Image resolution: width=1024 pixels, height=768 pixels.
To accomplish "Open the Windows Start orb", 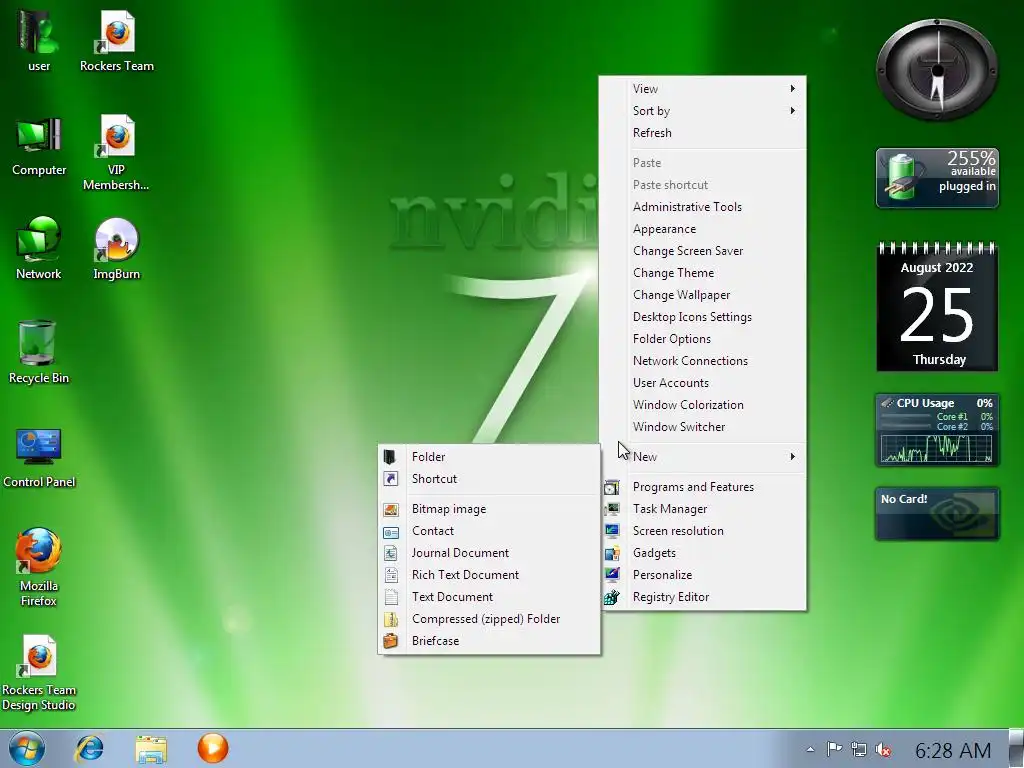I will pyautogui.click(x=27, y=748).
